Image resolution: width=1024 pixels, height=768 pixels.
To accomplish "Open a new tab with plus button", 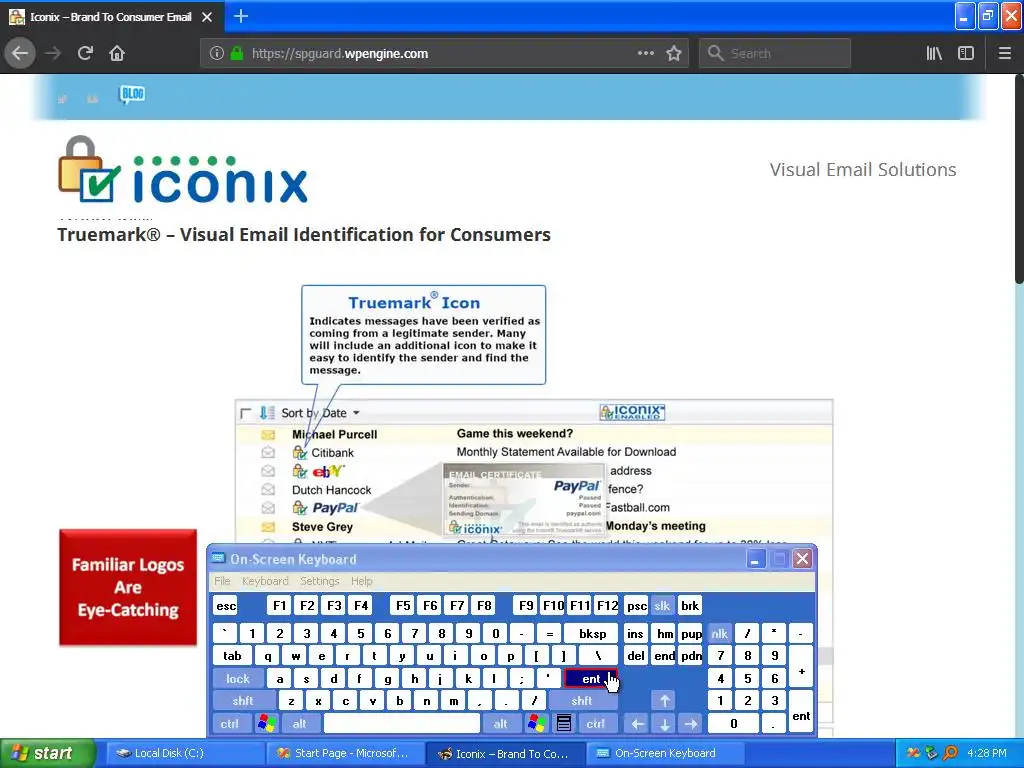I will coord(241,16).
